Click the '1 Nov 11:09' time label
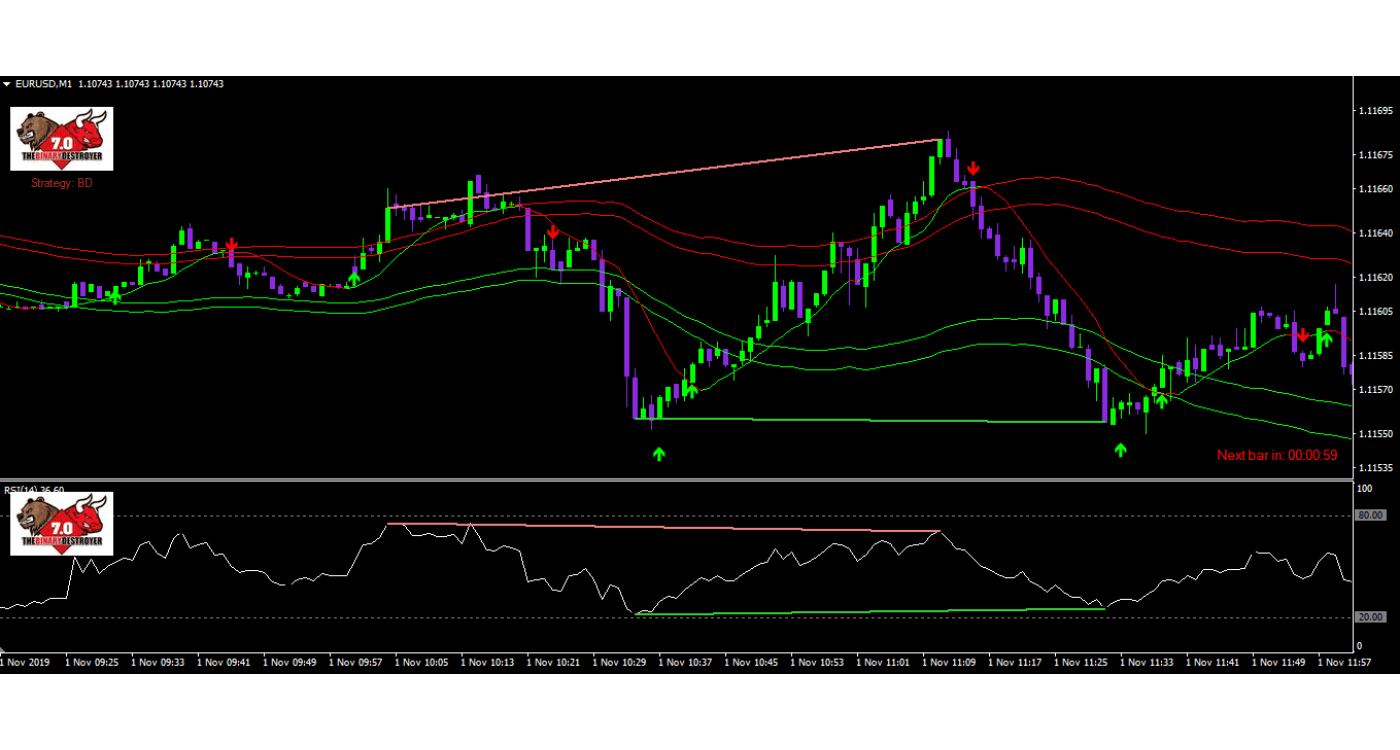1400x750 pixels. click(951, 662)
